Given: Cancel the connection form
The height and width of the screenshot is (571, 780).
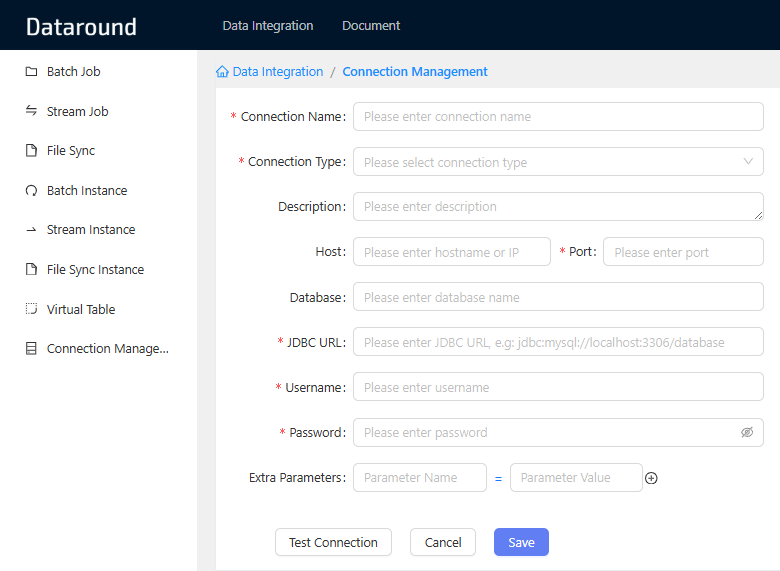Looking at the screenshot, I should 442,542.
